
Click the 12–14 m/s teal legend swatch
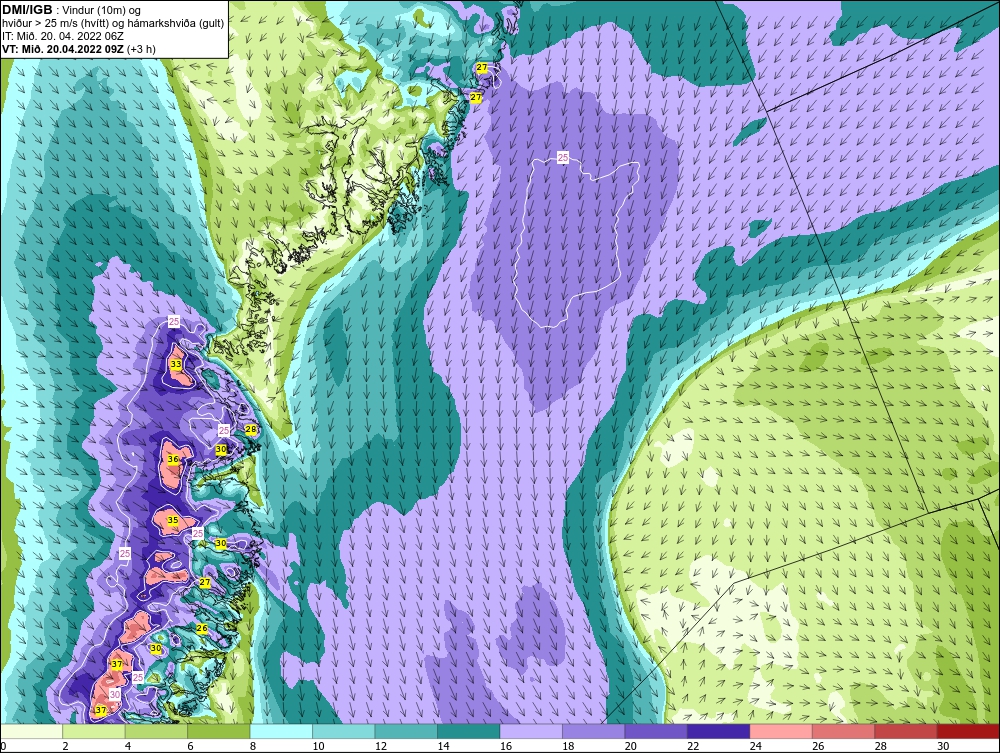pyautogui.click(x=406, y=731)
